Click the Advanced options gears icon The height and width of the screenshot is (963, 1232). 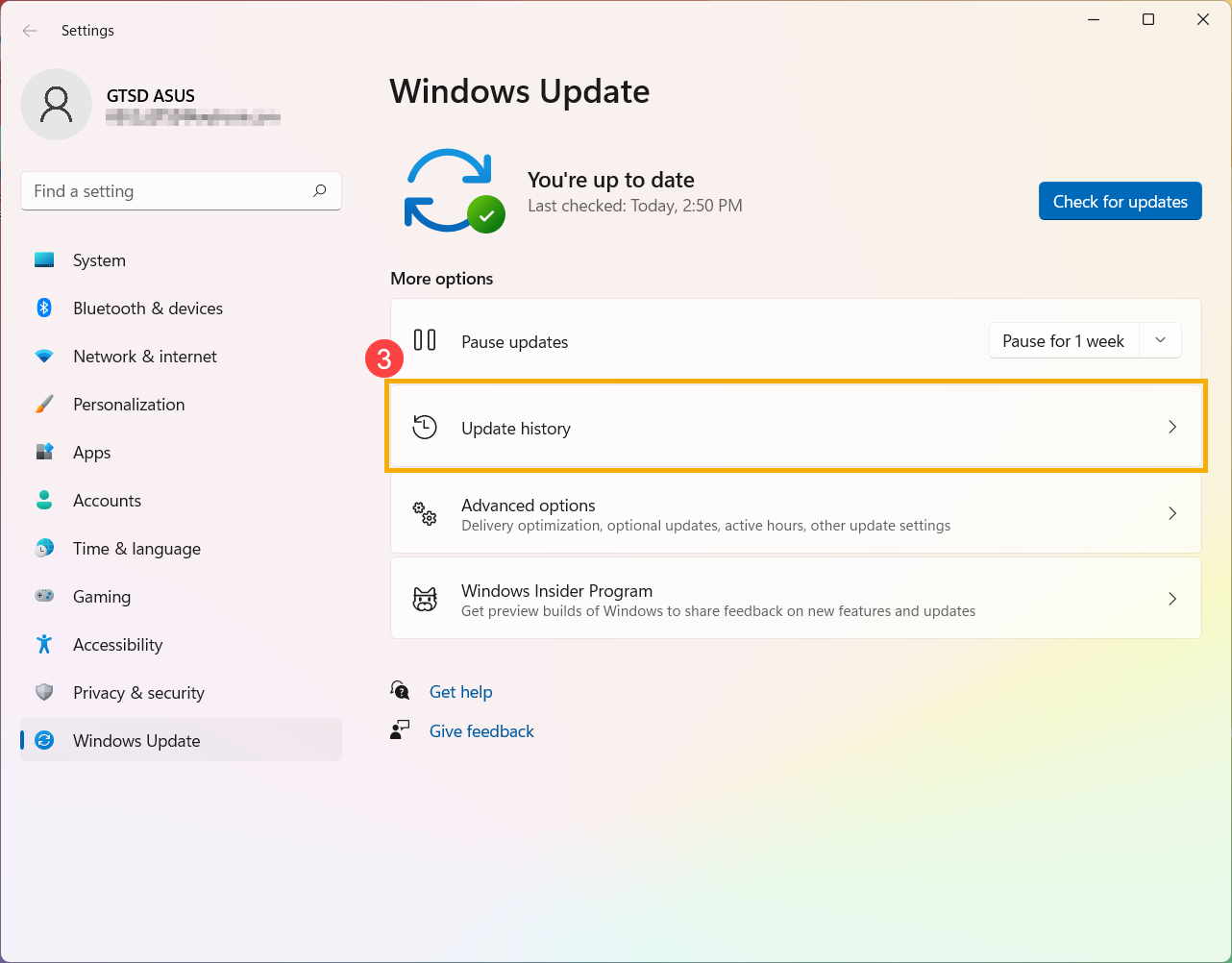[x=425, y=513]
